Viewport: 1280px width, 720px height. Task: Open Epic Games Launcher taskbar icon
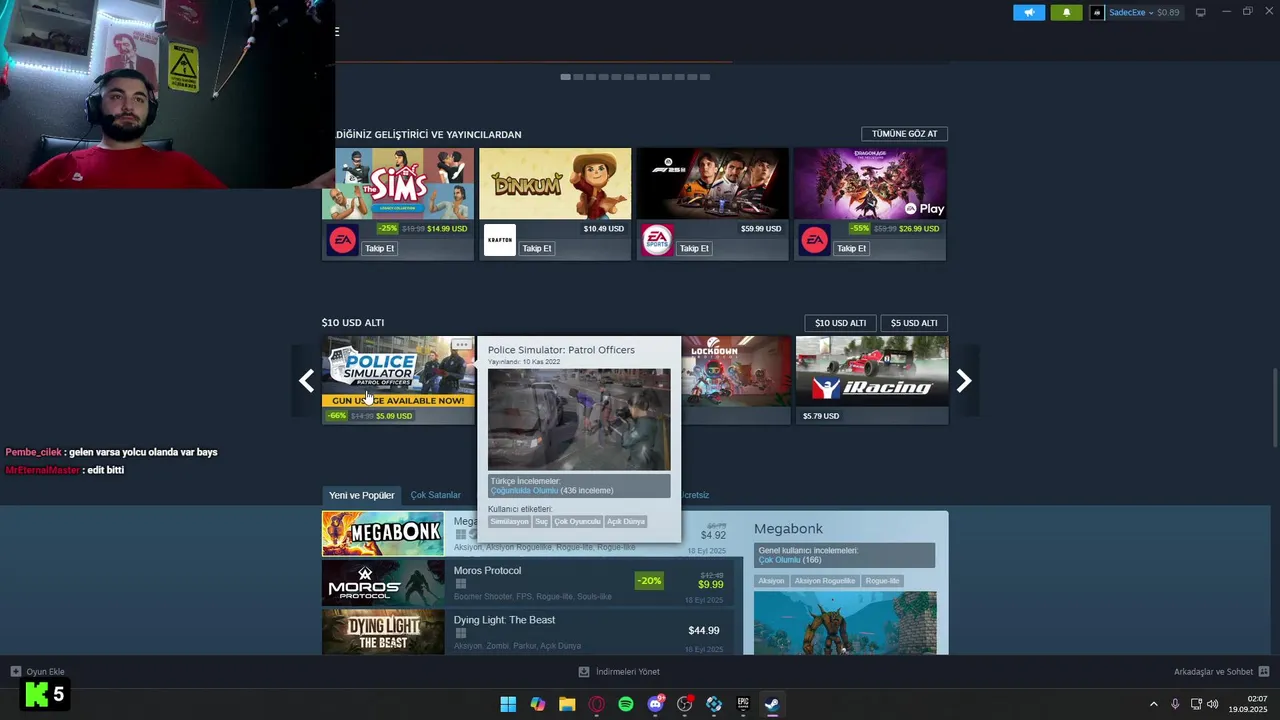(x=743, y=704)
